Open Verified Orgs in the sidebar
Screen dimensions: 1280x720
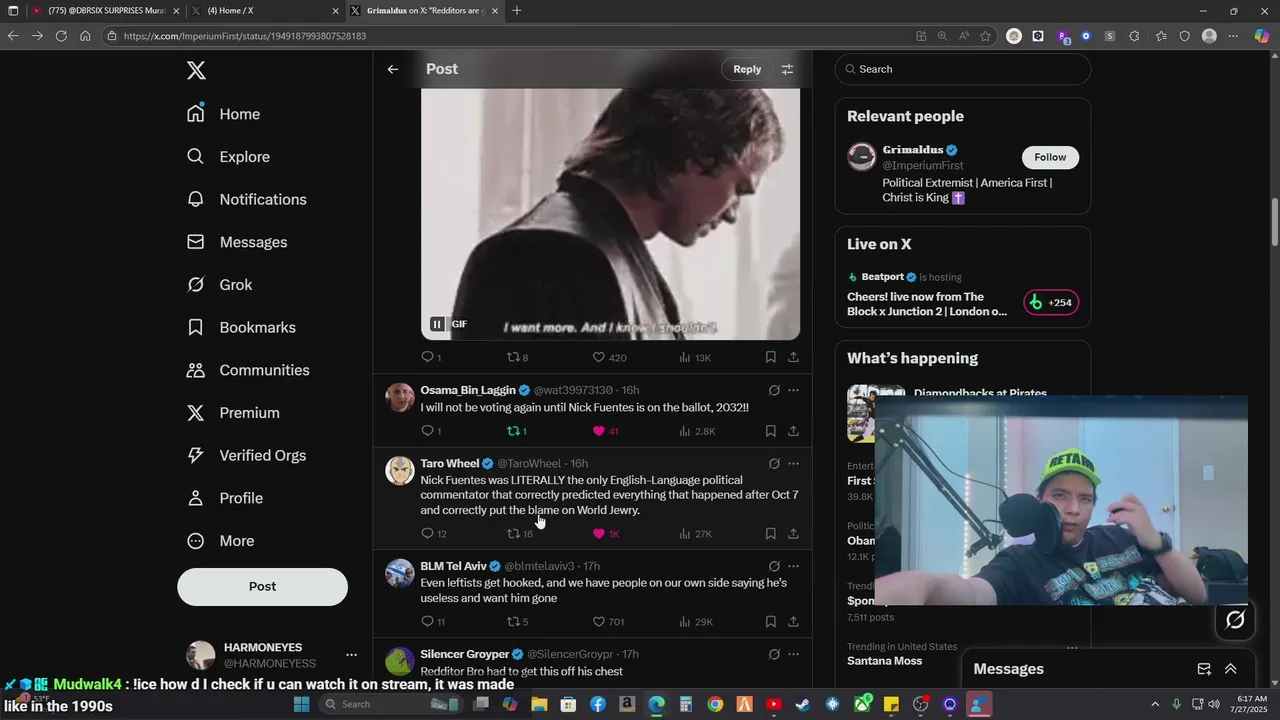coord(246,455)
